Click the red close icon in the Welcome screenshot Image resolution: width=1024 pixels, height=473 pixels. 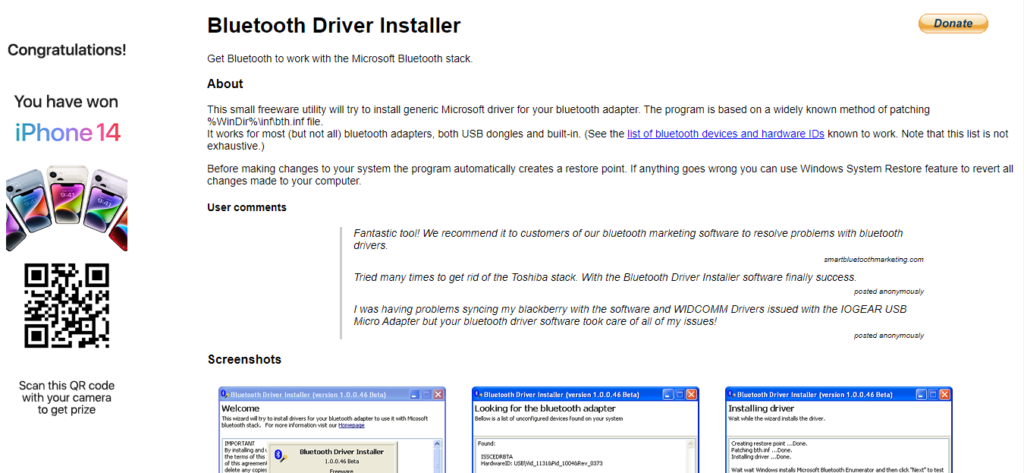click(x=438, y=395)
